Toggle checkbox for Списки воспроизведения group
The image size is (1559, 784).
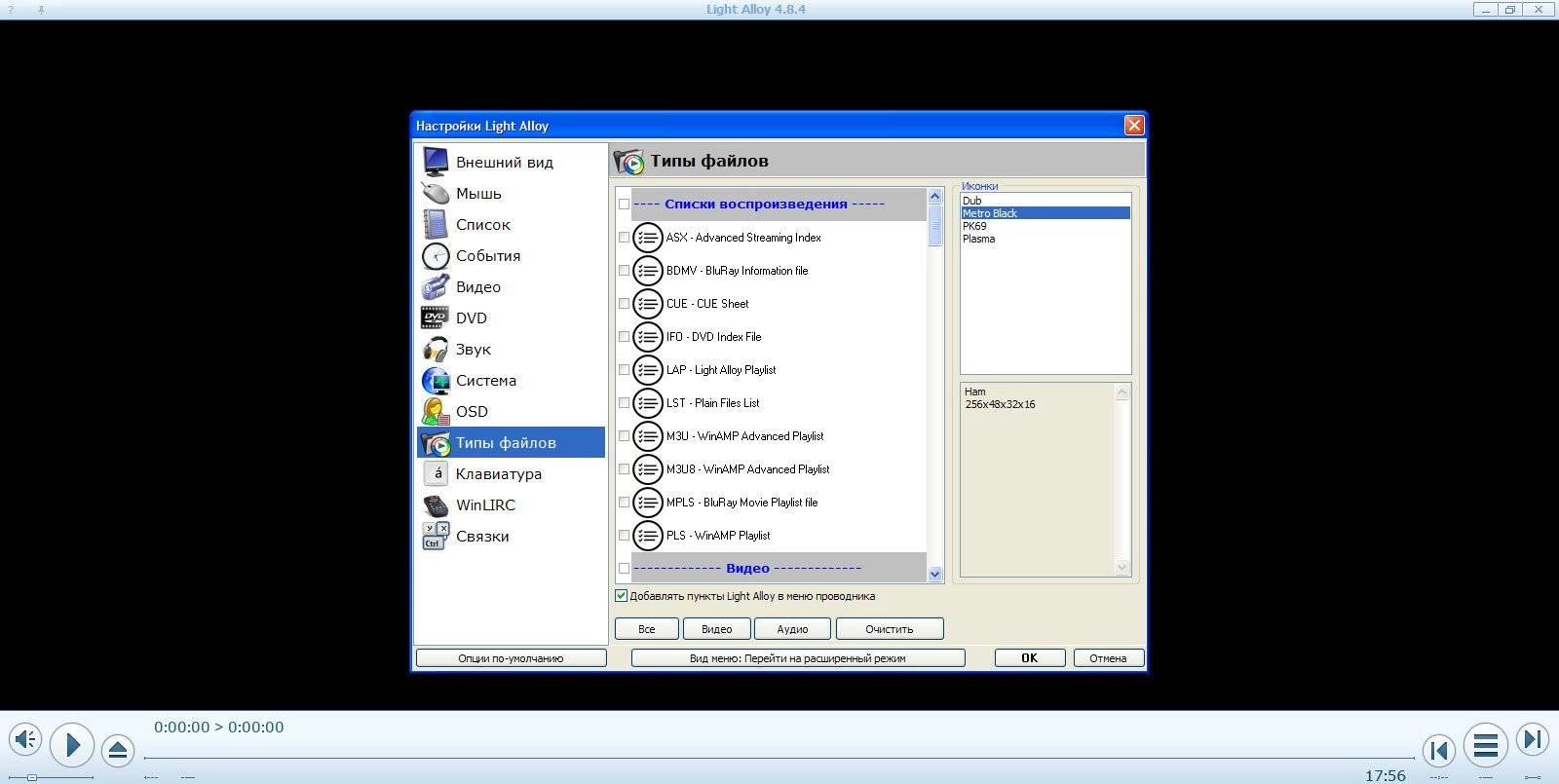624,205
